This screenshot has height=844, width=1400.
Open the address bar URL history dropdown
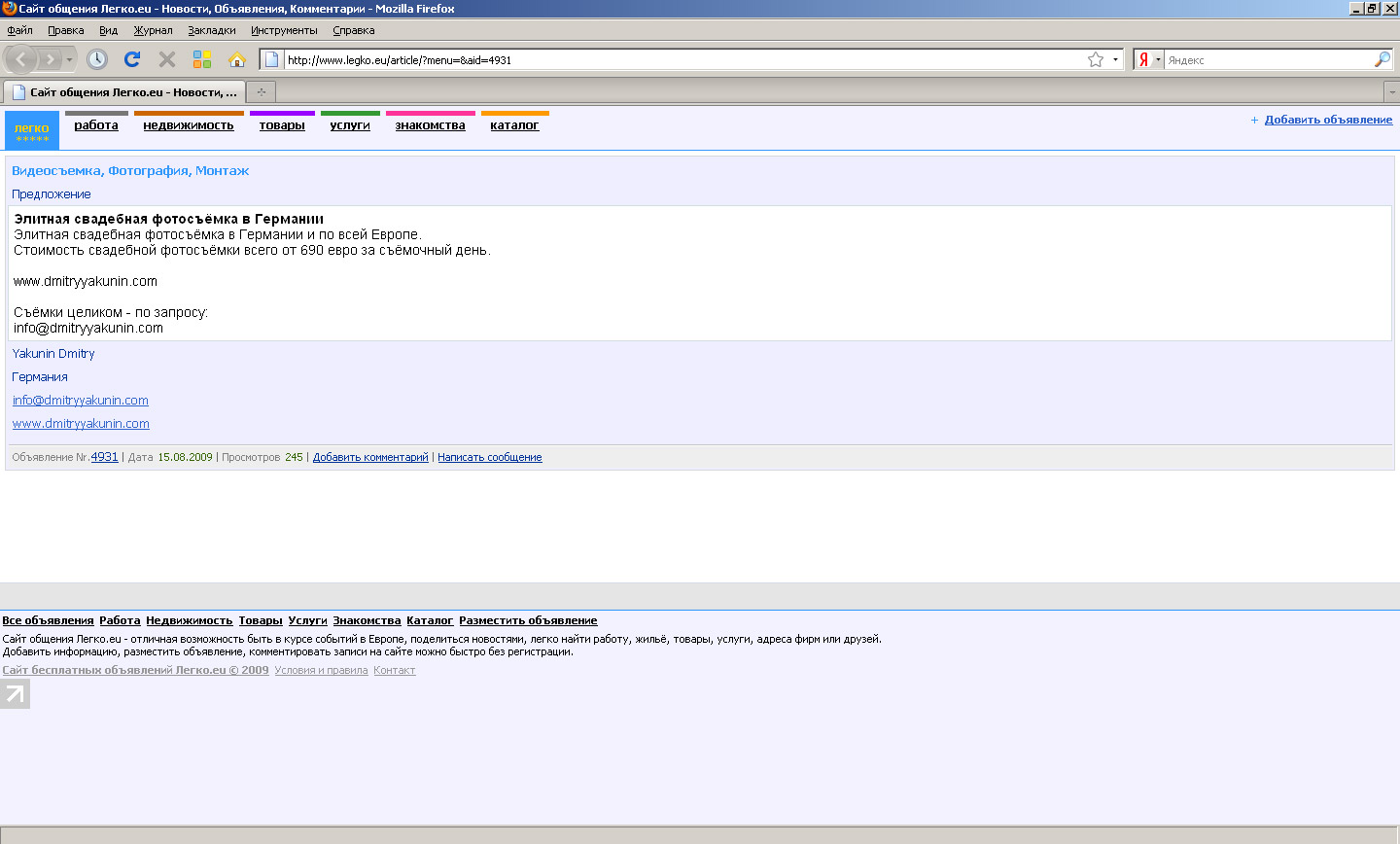(x=1115, y=59)
